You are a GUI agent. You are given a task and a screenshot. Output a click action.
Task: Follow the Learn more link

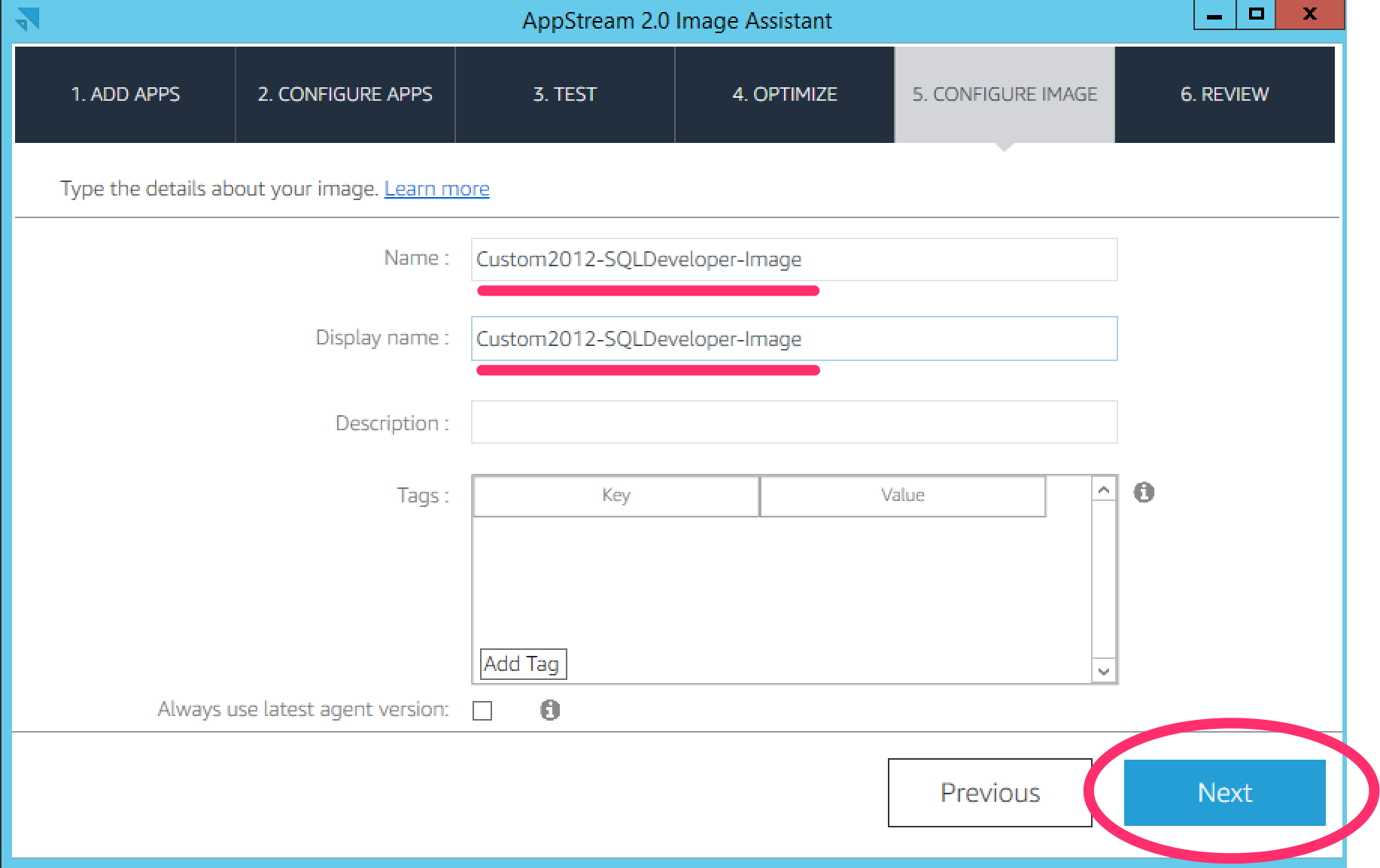(436, 189)
